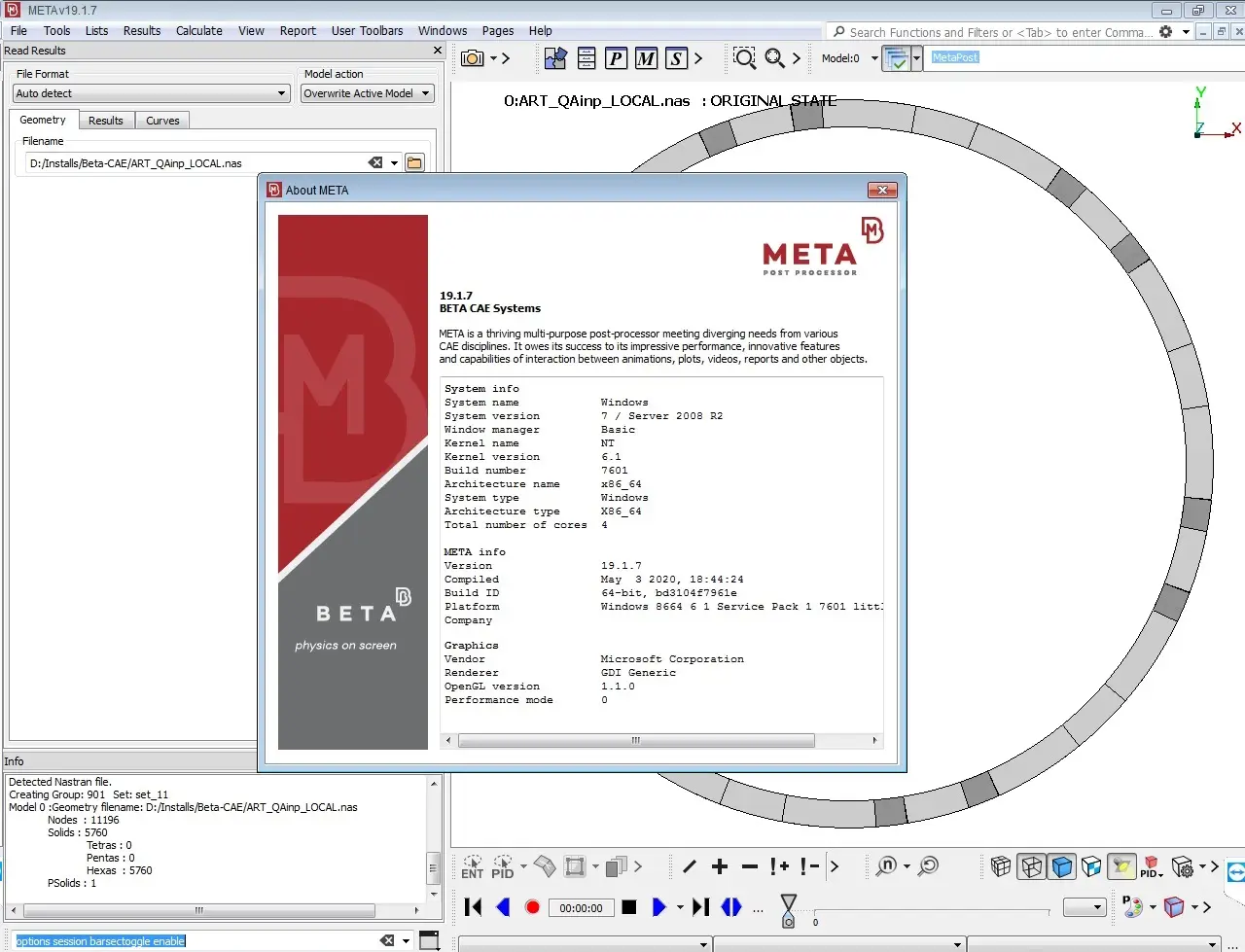The height and width of the screenshot is (952, 1245).
Task: Select the ENT pick mode icon
Action: pos(473,866)
